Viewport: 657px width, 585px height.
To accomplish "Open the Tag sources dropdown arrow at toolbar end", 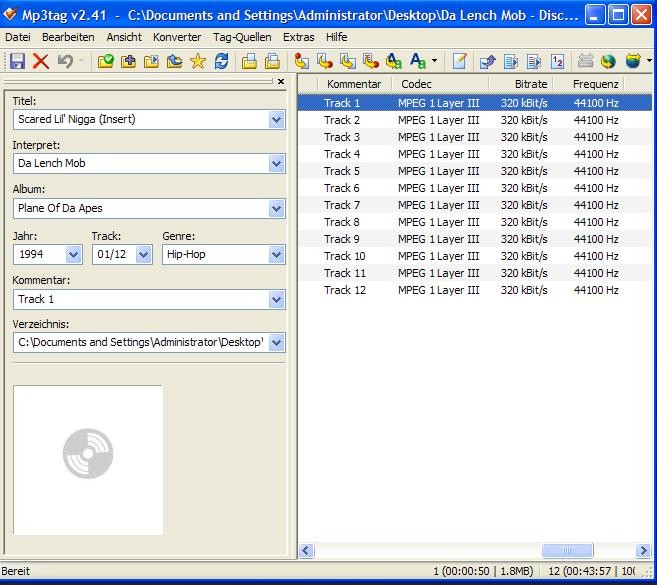I will 649,61.
